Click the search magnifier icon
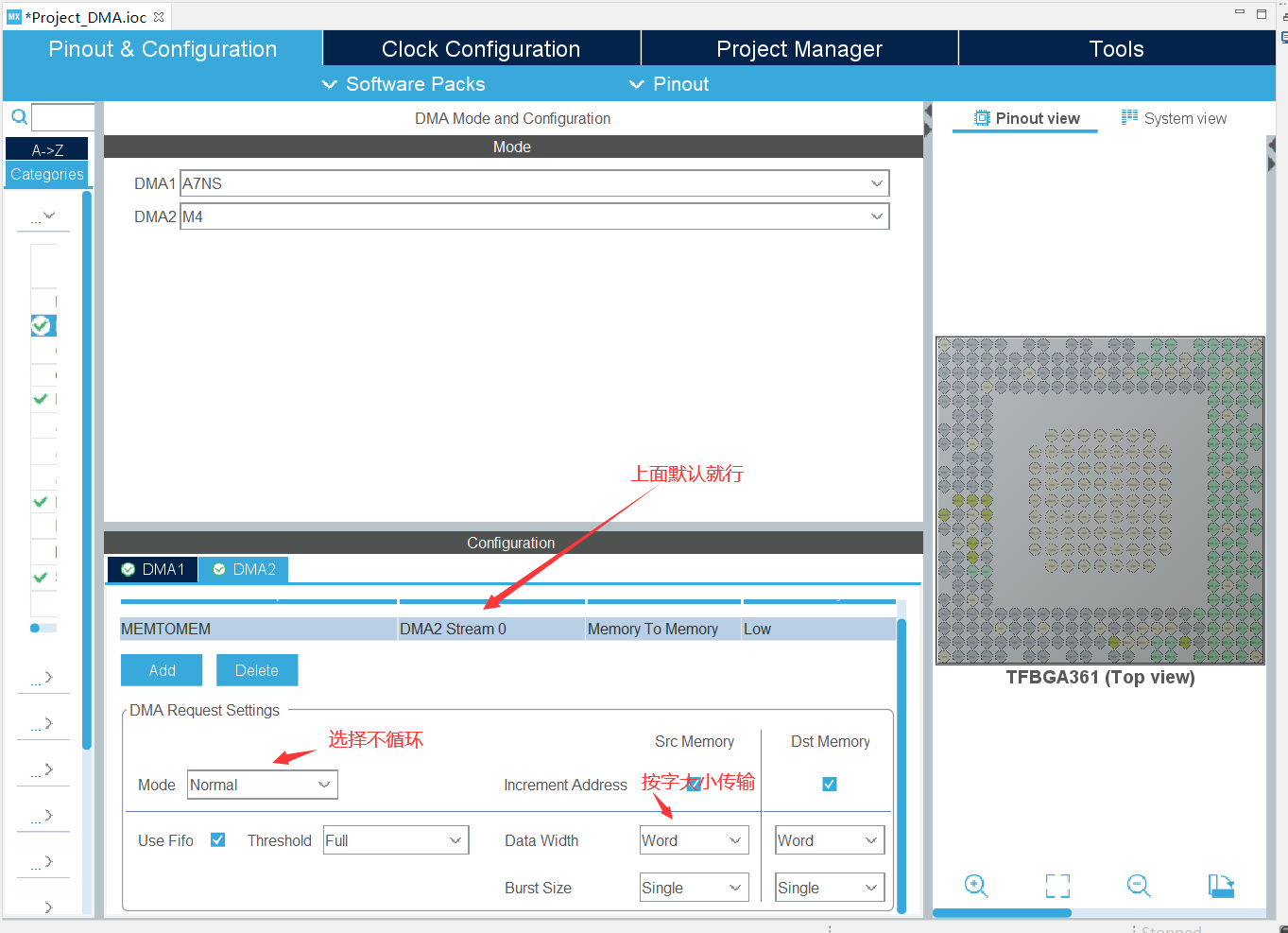 click(19, 116)
